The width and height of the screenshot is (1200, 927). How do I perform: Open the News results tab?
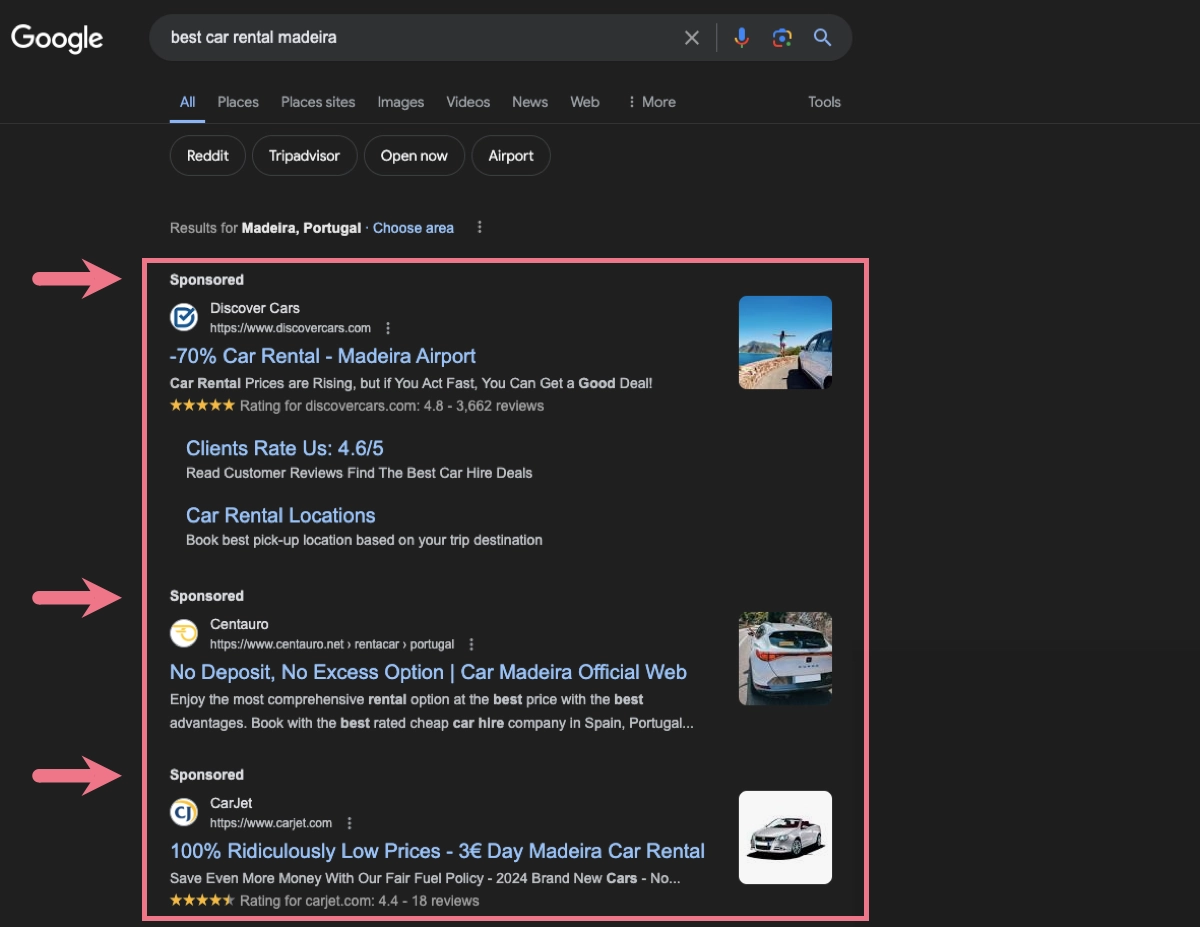click(529, 102)
